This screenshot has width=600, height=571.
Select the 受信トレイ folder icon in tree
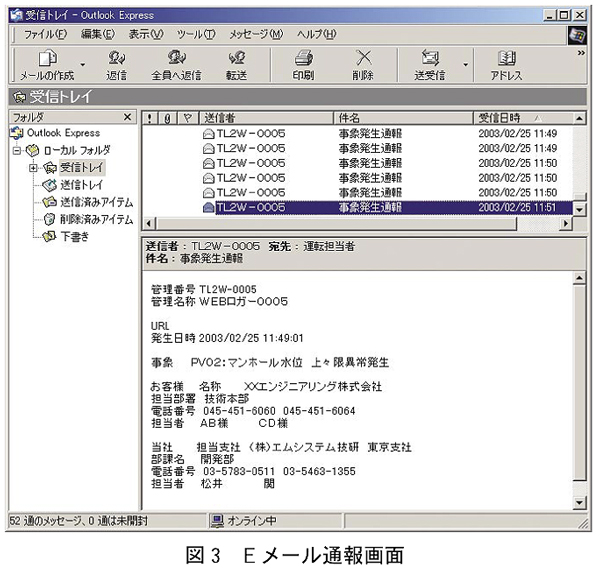[49, 168]
